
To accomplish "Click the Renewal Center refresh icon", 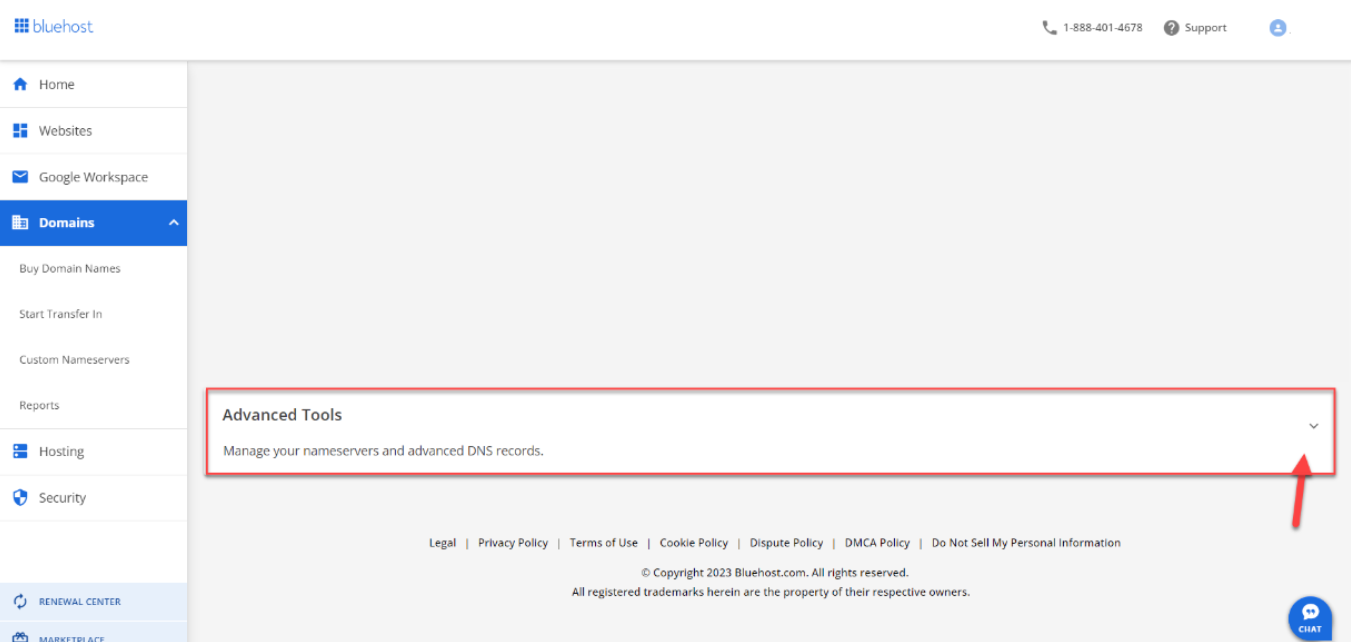I will click(x=20, y=602).
